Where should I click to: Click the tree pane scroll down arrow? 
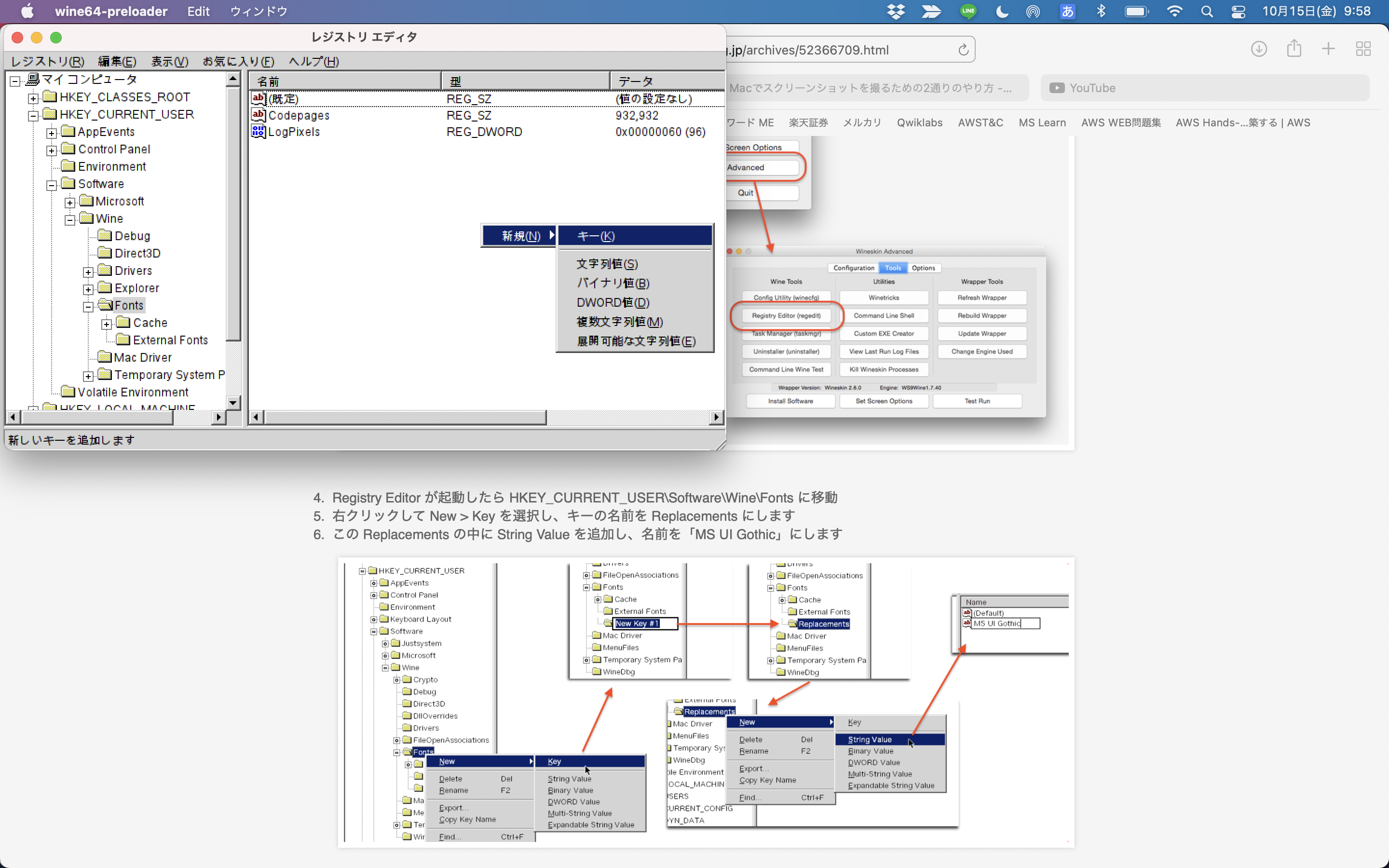(x=233, y=403)
